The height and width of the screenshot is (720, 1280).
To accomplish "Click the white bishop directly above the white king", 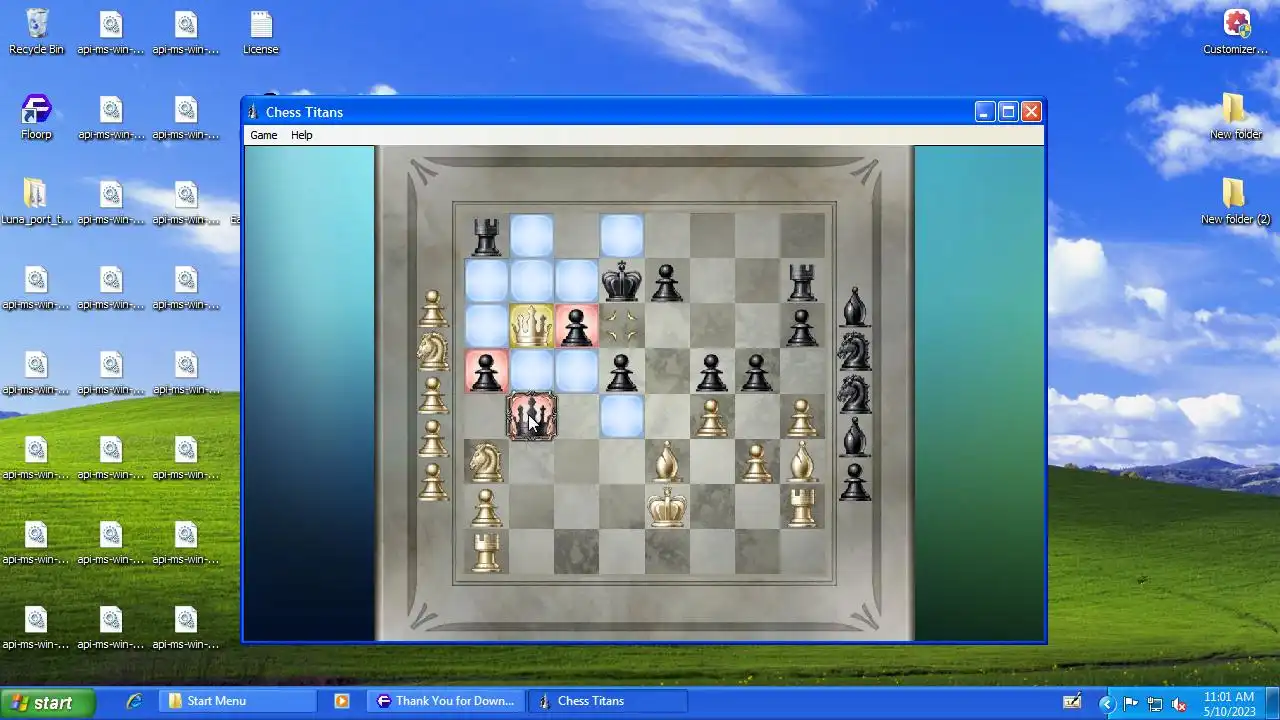I will (666, 461).
